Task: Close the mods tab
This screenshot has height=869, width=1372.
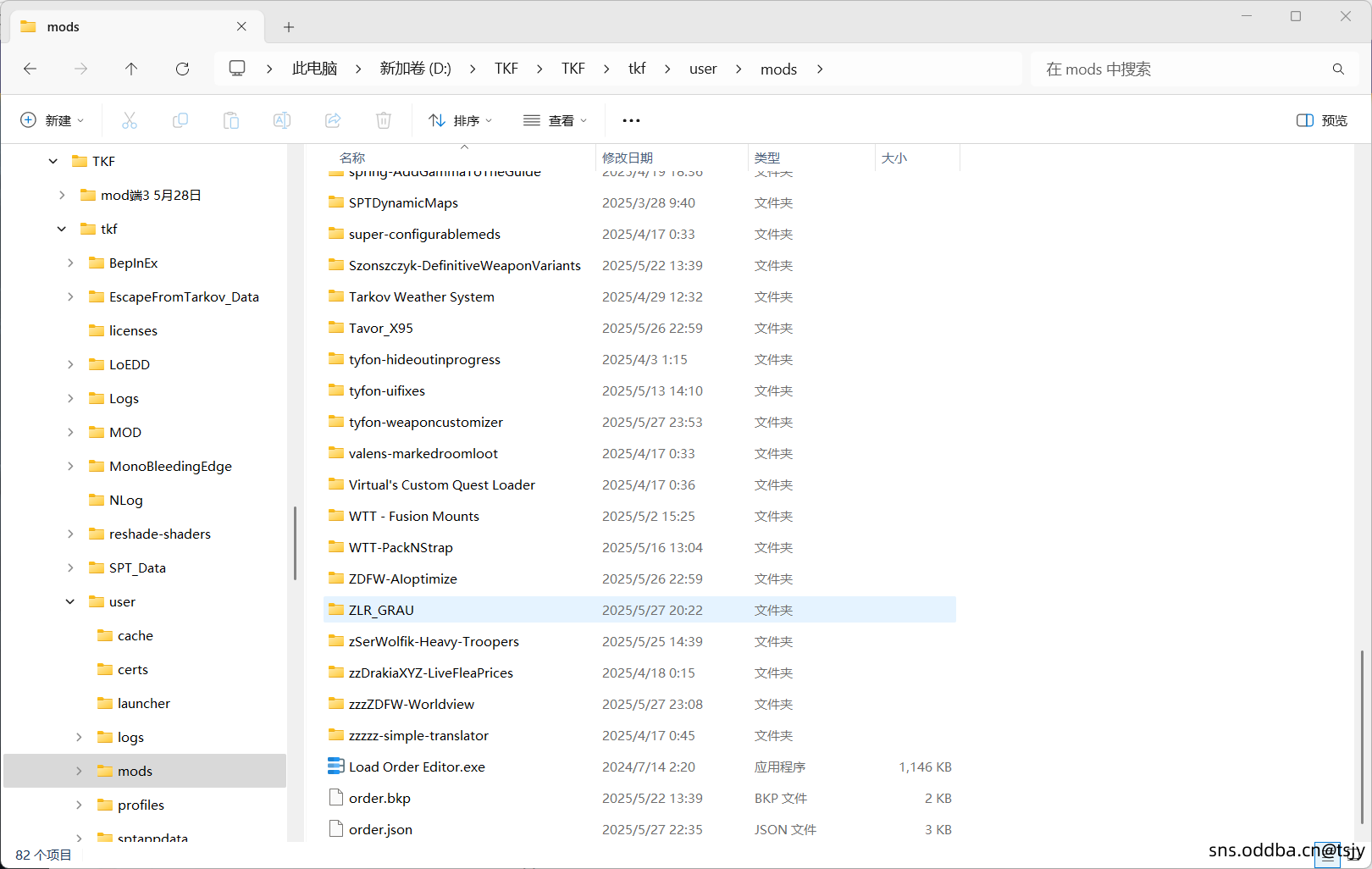Action: coord(241,26)
